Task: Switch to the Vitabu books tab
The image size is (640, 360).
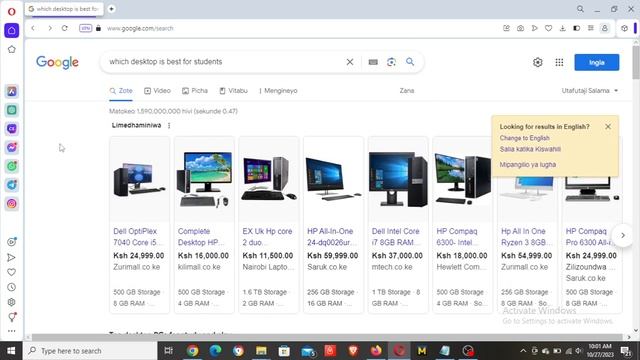Action: (233, 91)
